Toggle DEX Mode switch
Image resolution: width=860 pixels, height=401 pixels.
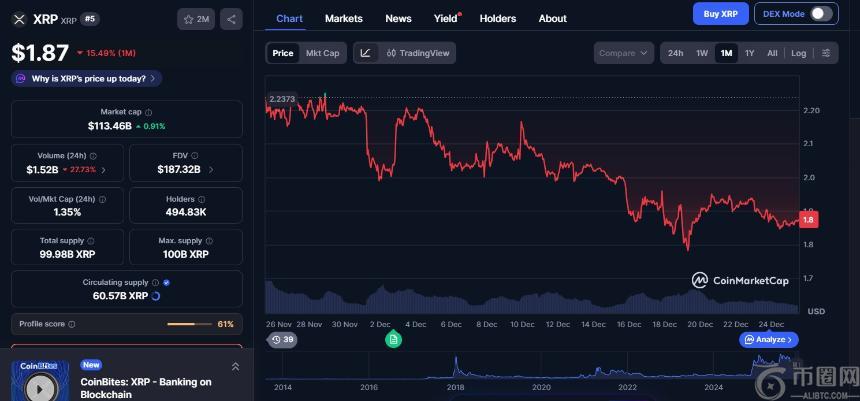coord(820,14)
